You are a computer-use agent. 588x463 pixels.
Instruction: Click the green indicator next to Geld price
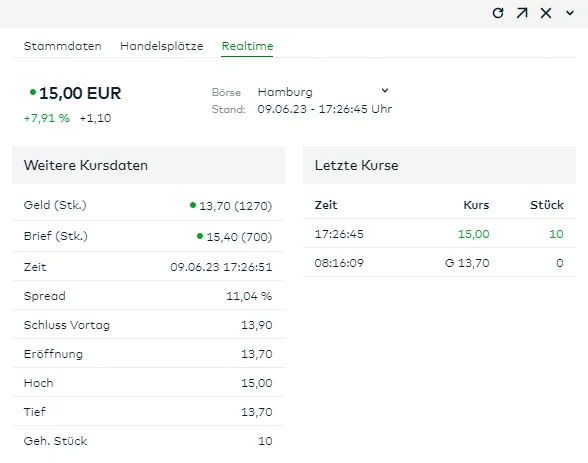pyautogui.click(x=193, y=205)
